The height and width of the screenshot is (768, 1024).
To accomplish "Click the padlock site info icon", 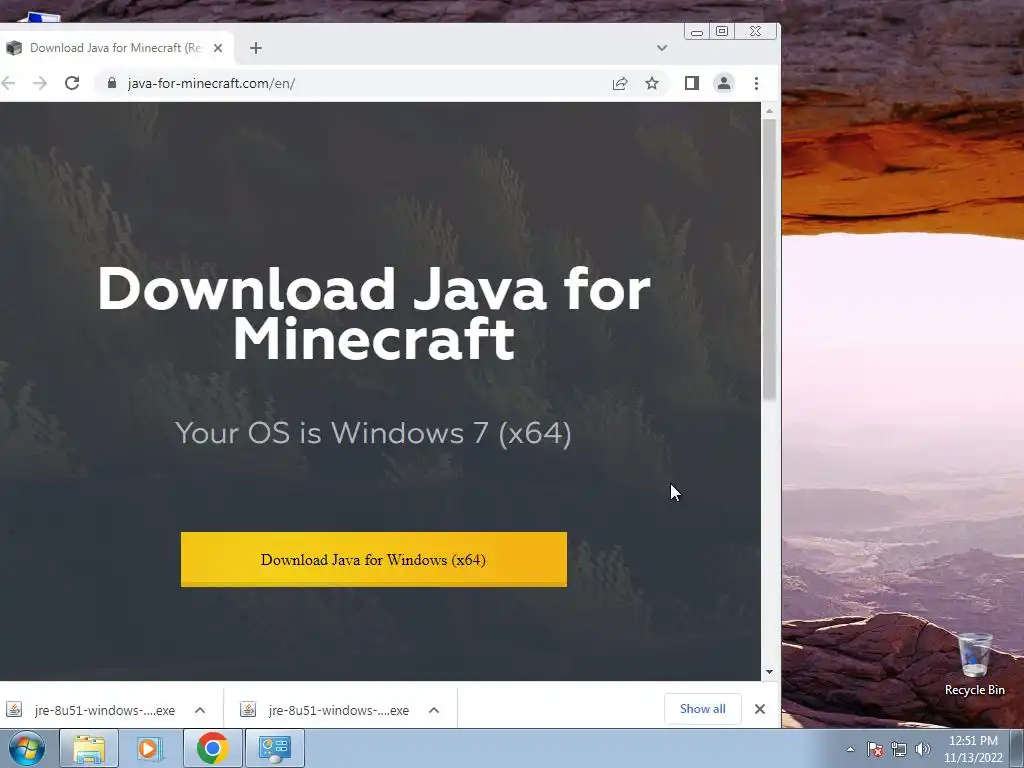I will pos(112,83).
